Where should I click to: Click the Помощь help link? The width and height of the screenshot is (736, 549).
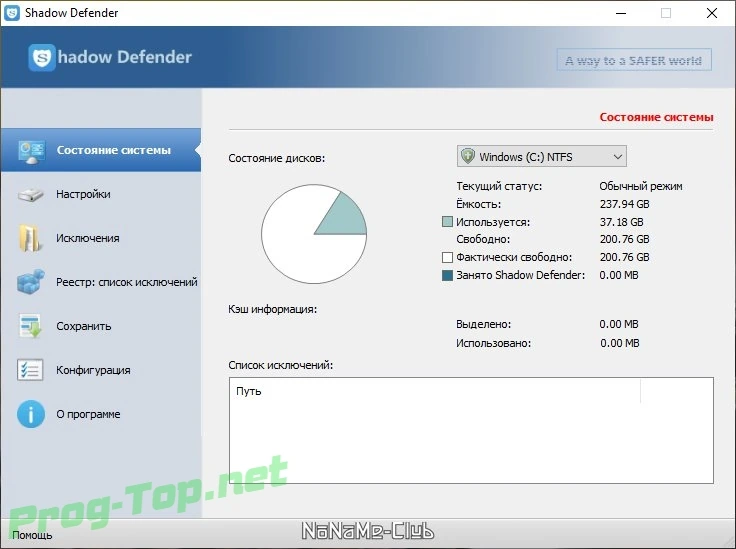tap(32, 535)
